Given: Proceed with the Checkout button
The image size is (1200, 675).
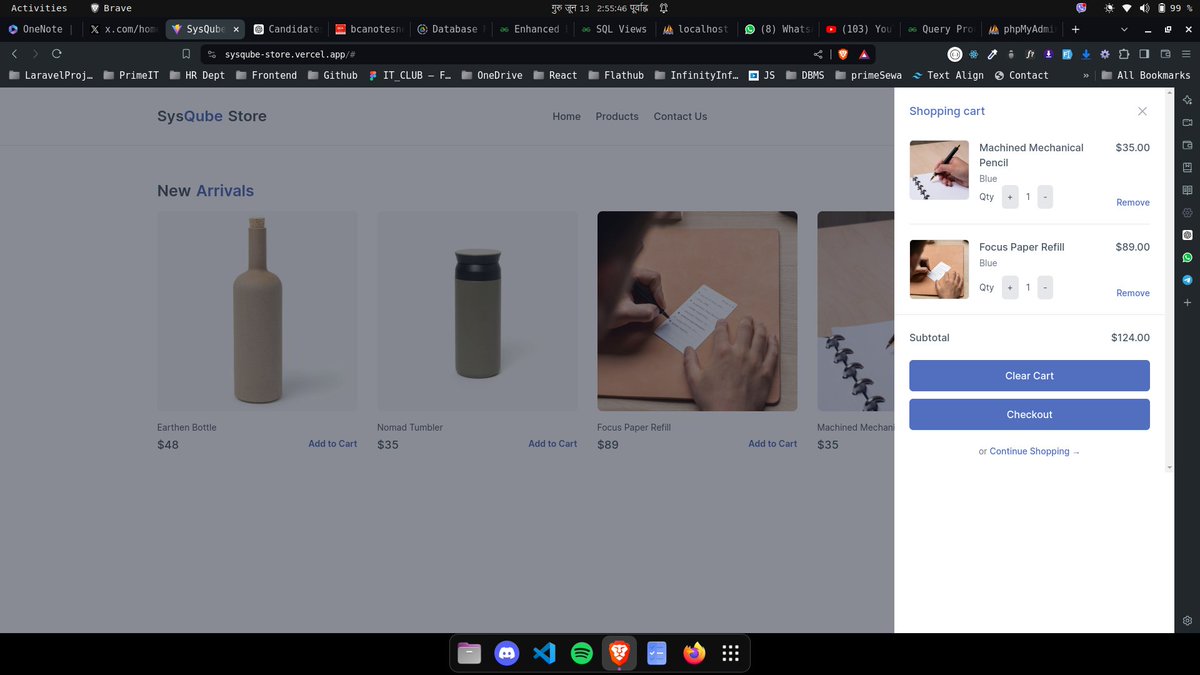Looking at the screenshot, I should (1029, 414).
